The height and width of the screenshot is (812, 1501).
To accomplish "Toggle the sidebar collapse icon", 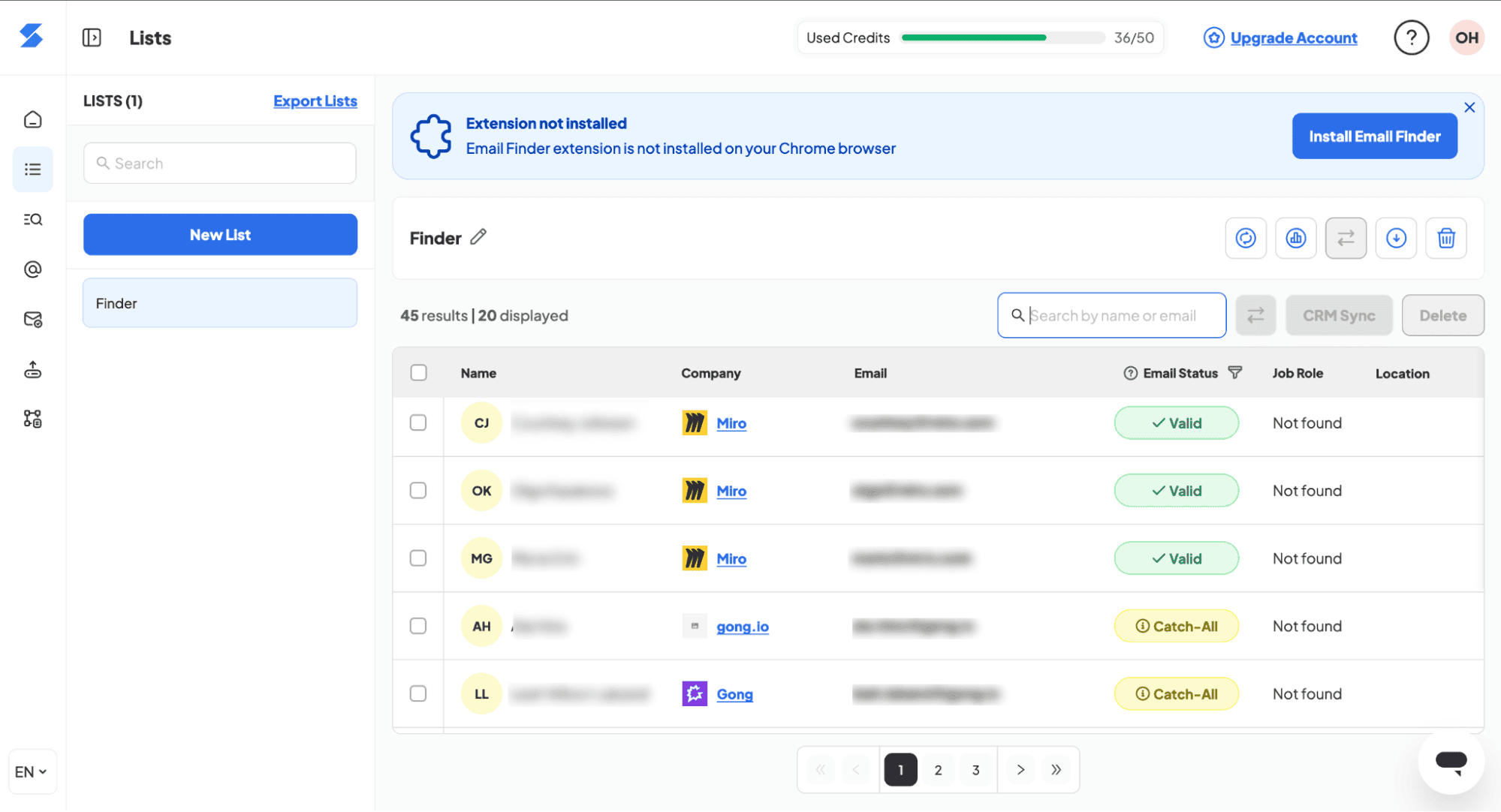I will pos(92,38).
